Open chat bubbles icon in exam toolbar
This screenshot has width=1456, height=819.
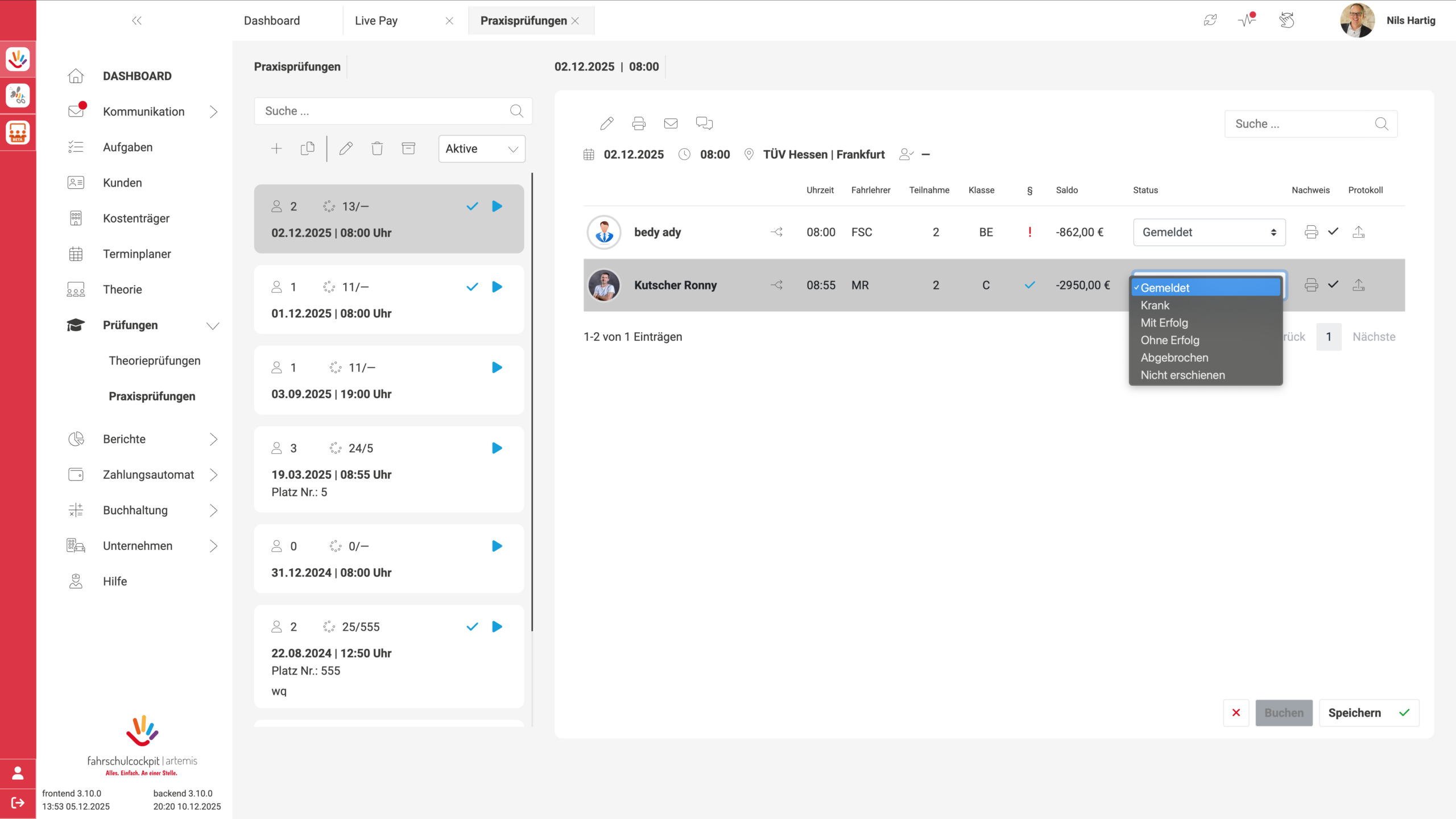[x=704, y=123]
